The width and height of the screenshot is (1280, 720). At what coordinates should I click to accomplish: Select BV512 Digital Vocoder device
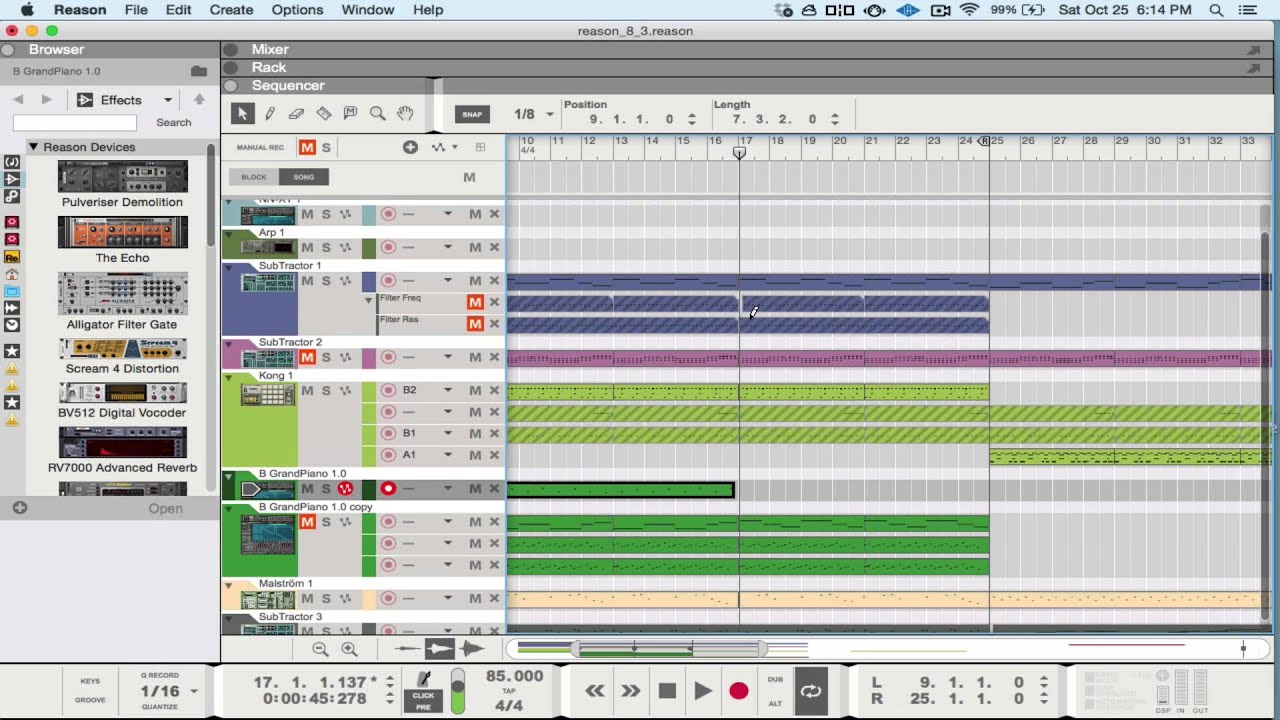(x=122, y=393)
